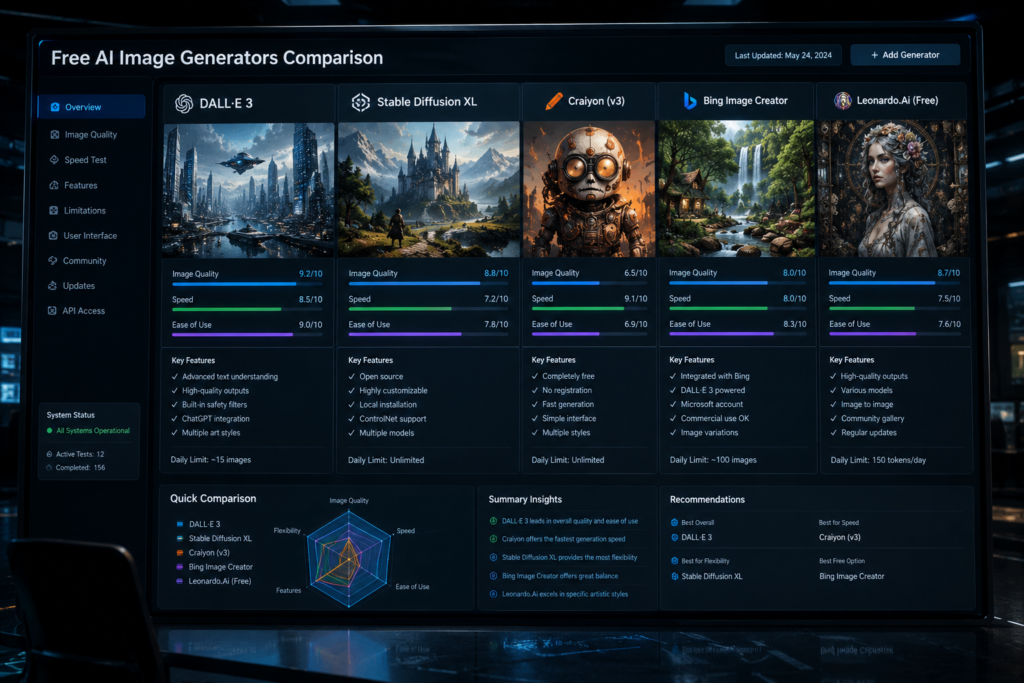This screenshot has width=1024, height=683.
Task: Click the Updates sidebar icon
Action: tap(52, 285)
